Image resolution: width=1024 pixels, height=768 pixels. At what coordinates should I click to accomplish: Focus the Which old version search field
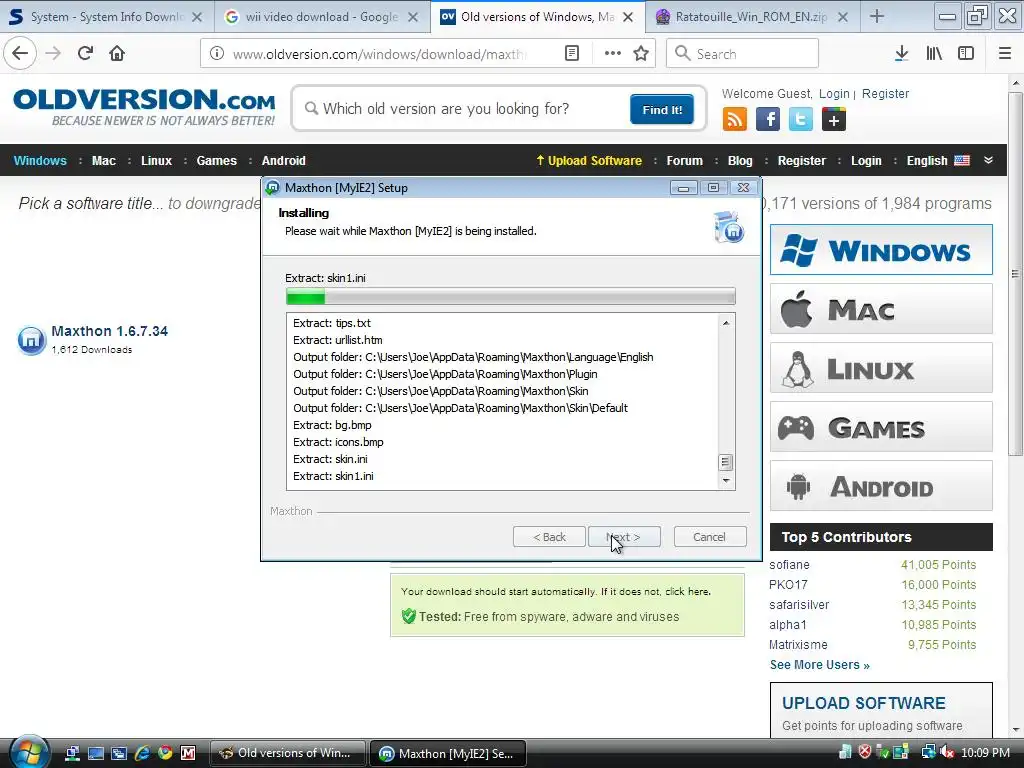[x=464, y=109]
